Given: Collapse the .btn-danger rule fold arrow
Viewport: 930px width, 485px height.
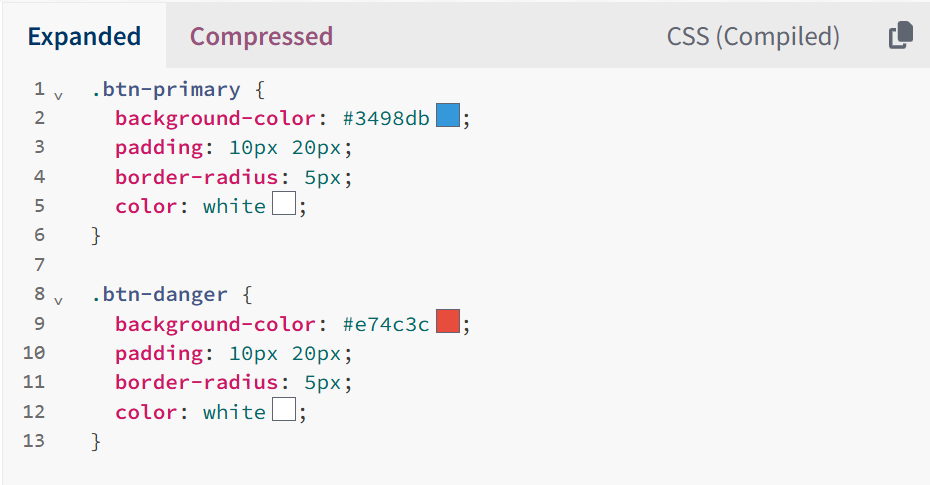Looking at the screenshot, I should click(58, 301).
